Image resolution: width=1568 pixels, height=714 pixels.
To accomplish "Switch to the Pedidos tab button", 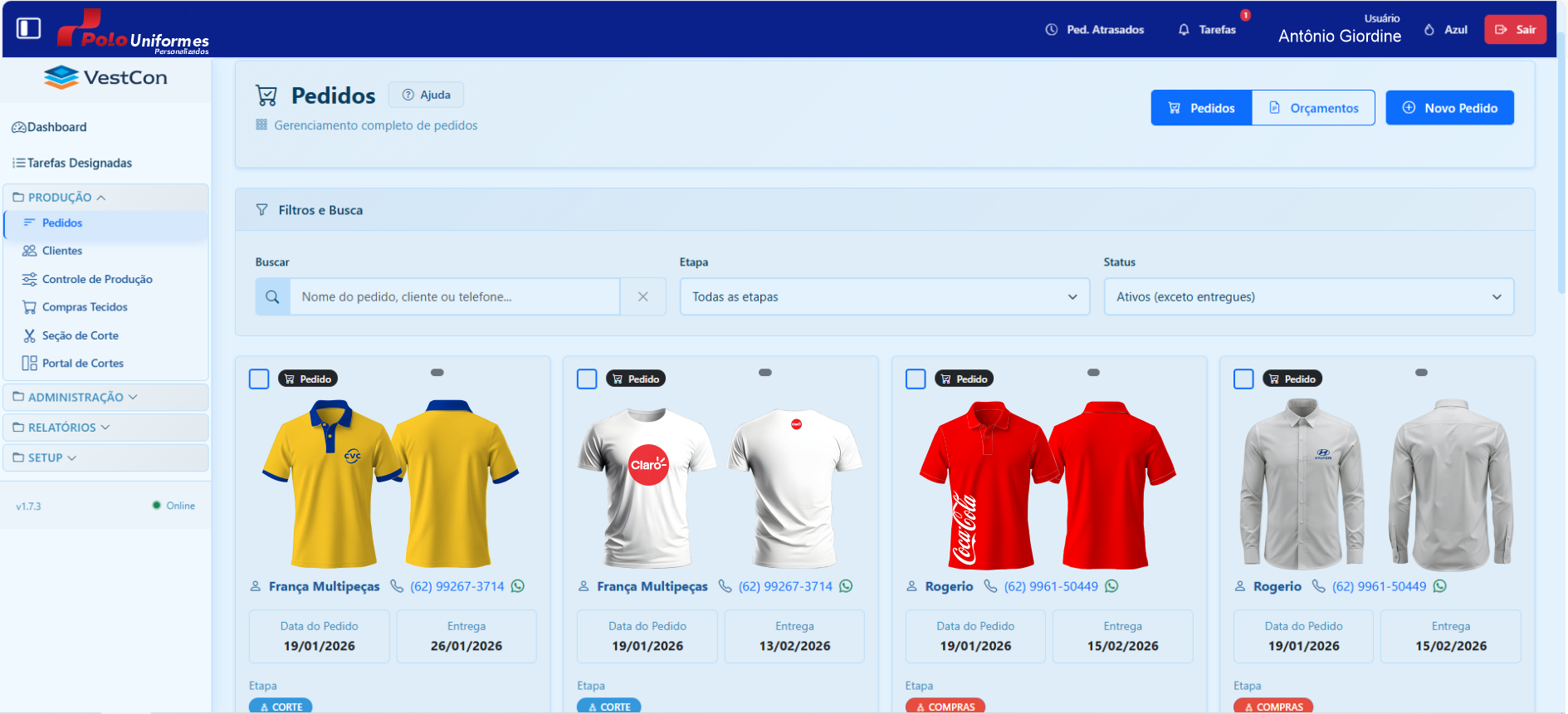I will click(x=1201, y=108).
